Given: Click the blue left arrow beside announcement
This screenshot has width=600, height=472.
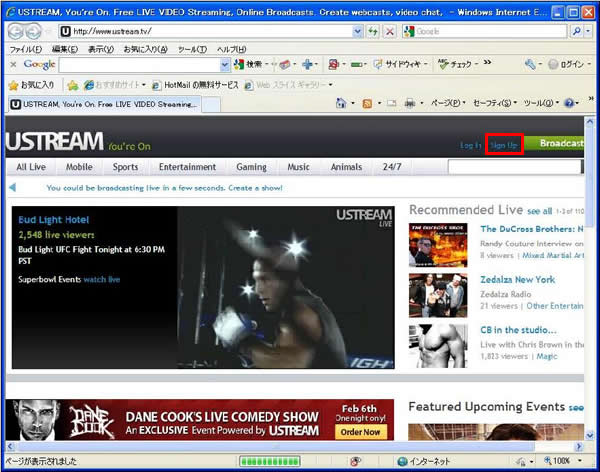Looking at the screenshot, I should pyautogui.click(x=13, y=187).
